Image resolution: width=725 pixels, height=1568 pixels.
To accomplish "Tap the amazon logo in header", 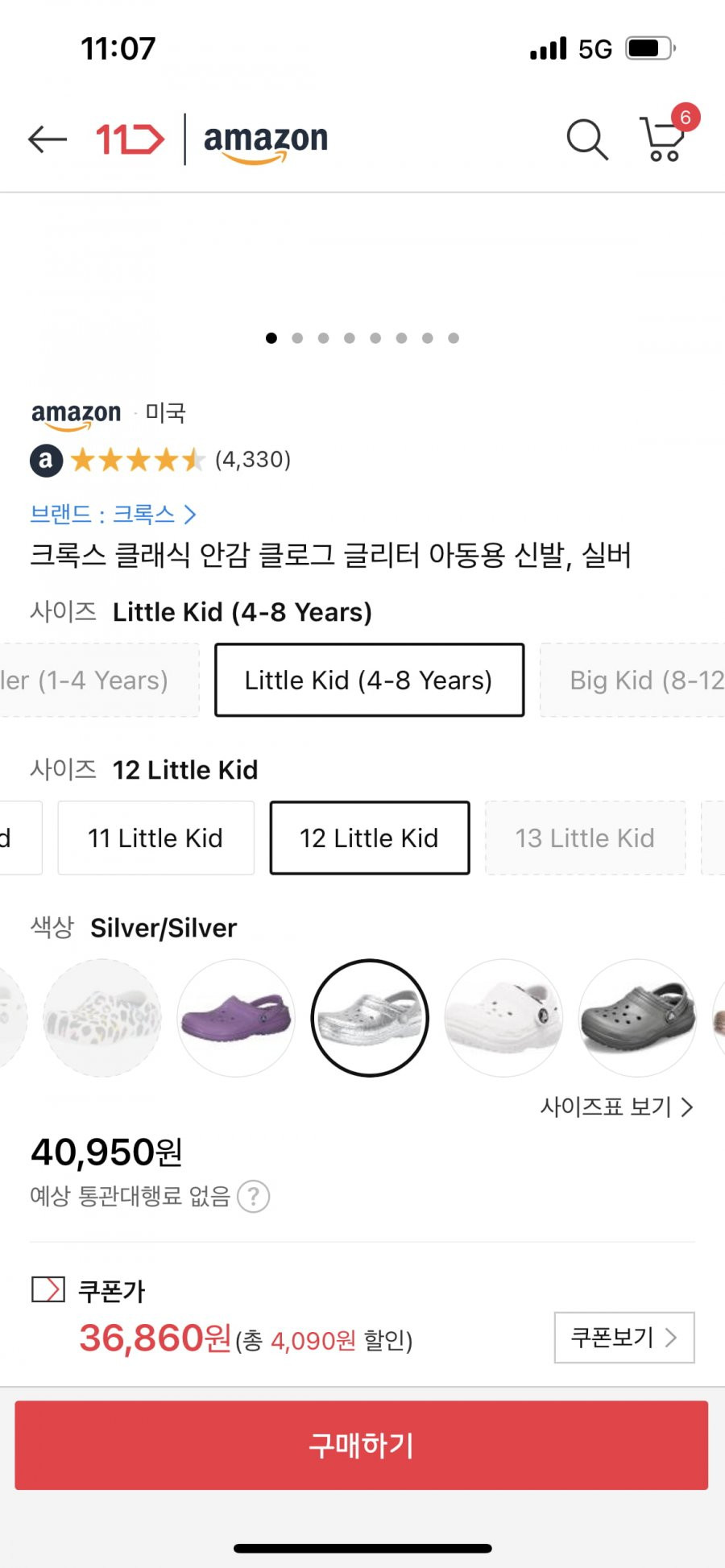I will click(266, 142).
